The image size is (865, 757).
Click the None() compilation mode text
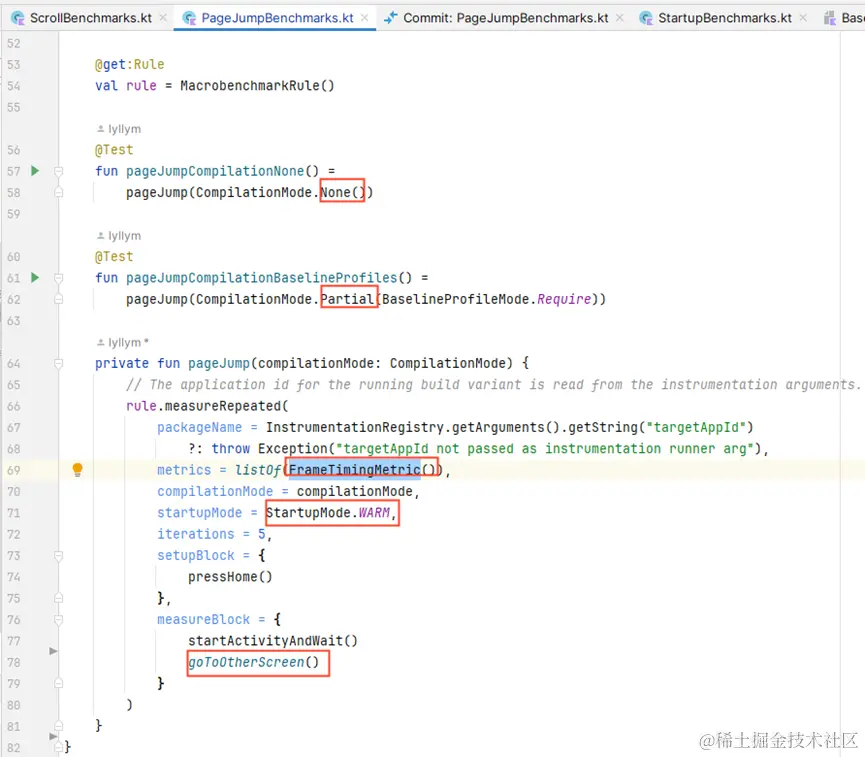[343, 192]
